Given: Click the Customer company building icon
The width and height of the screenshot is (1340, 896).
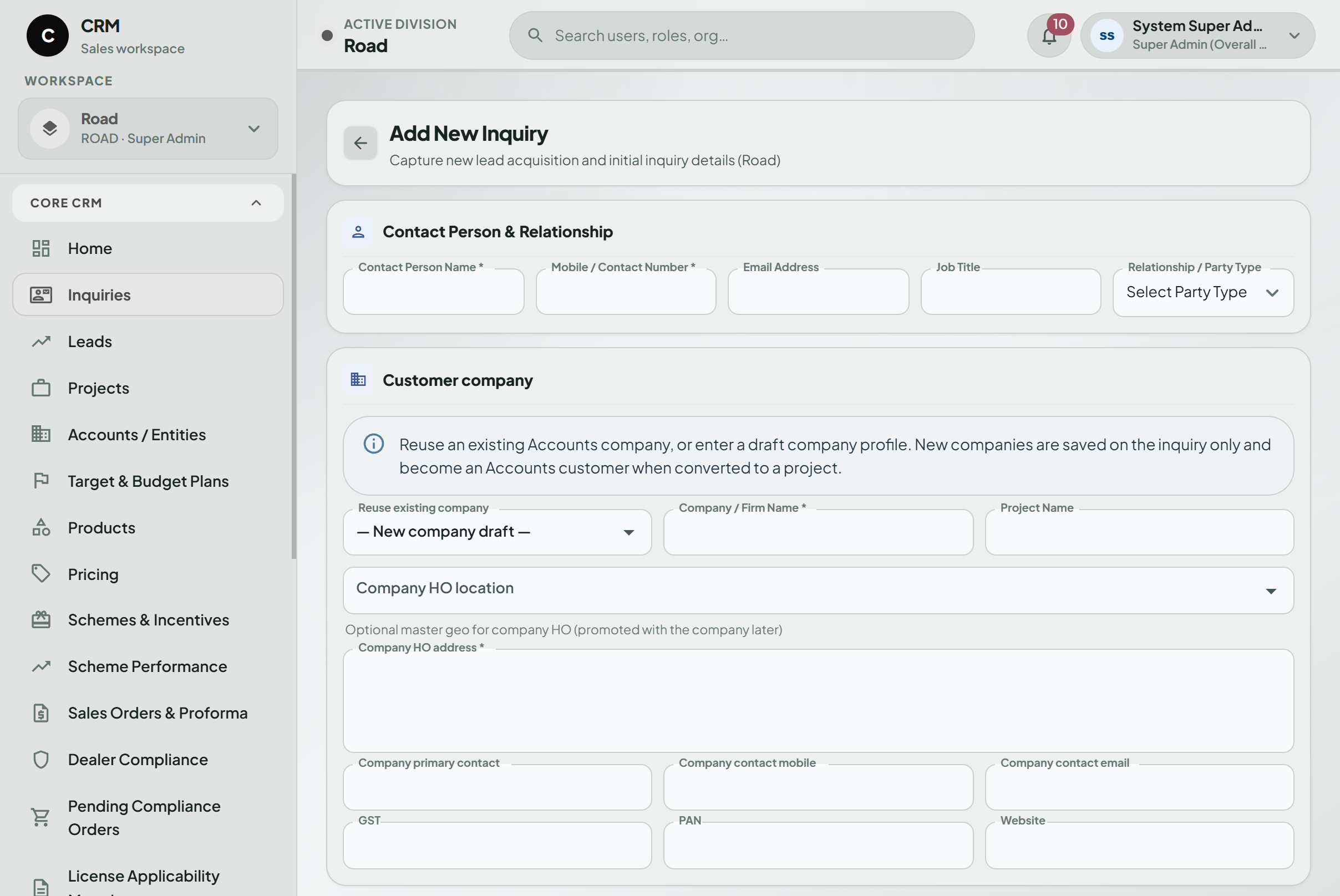Looking at the screenshot, I should [x=358, y=380].
